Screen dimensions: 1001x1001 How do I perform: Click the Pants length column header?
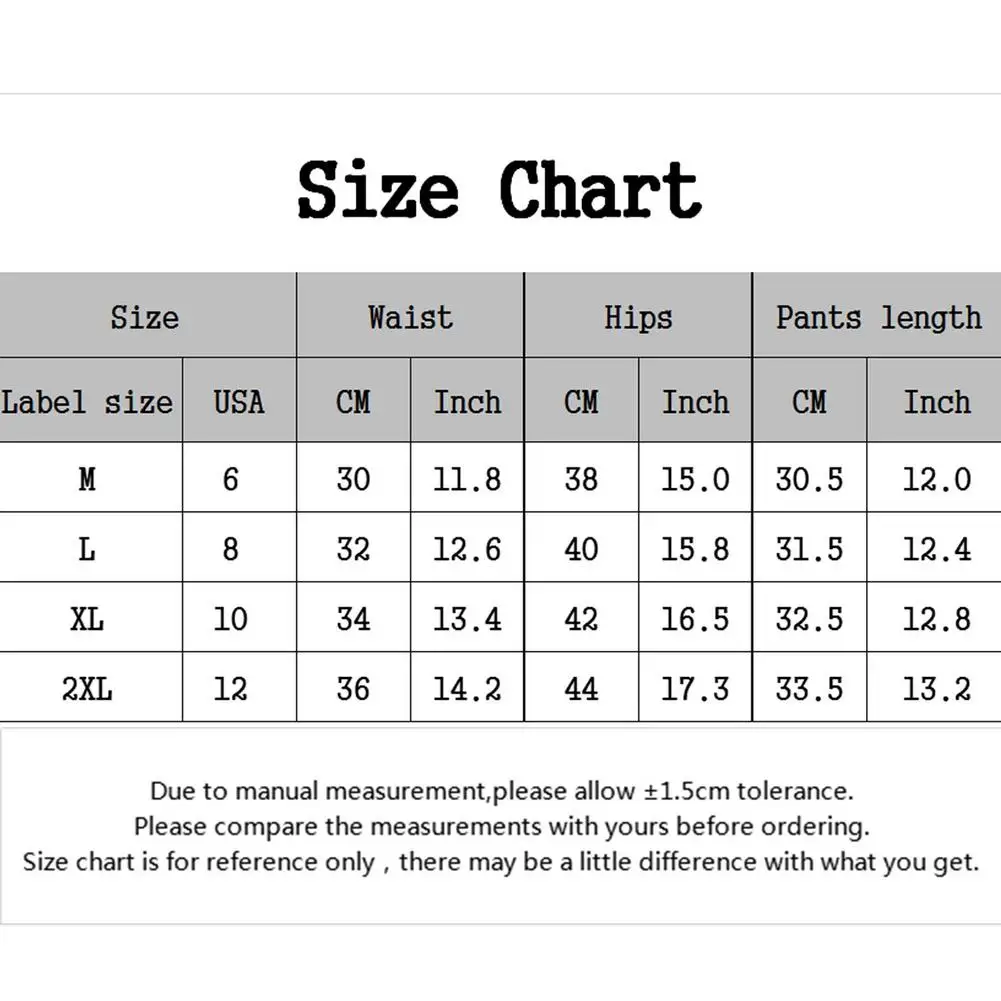(878, 317)
